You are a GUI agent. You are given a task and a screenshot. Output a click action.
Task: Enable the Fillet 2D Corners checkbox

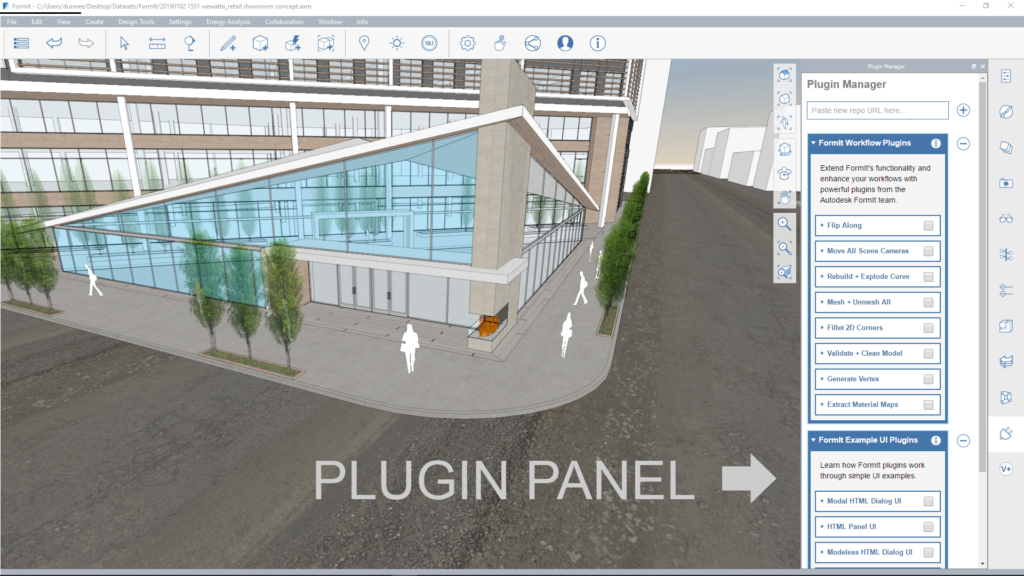[928, 328]
